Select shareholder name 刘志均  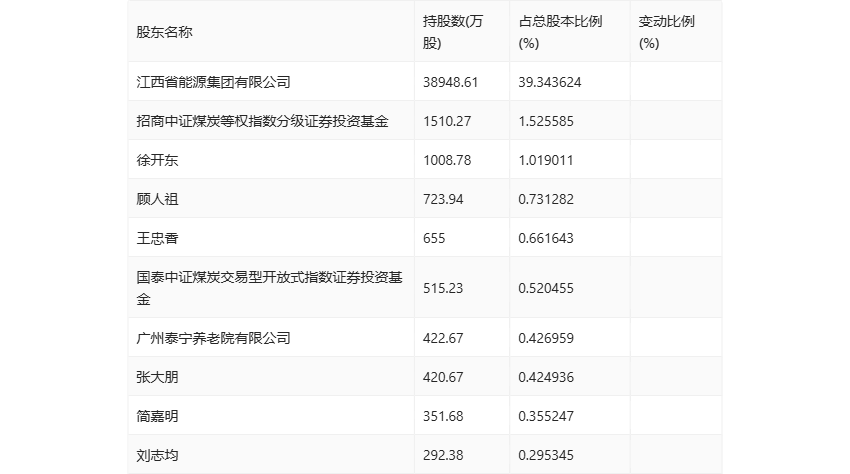(x=157, y=455)
